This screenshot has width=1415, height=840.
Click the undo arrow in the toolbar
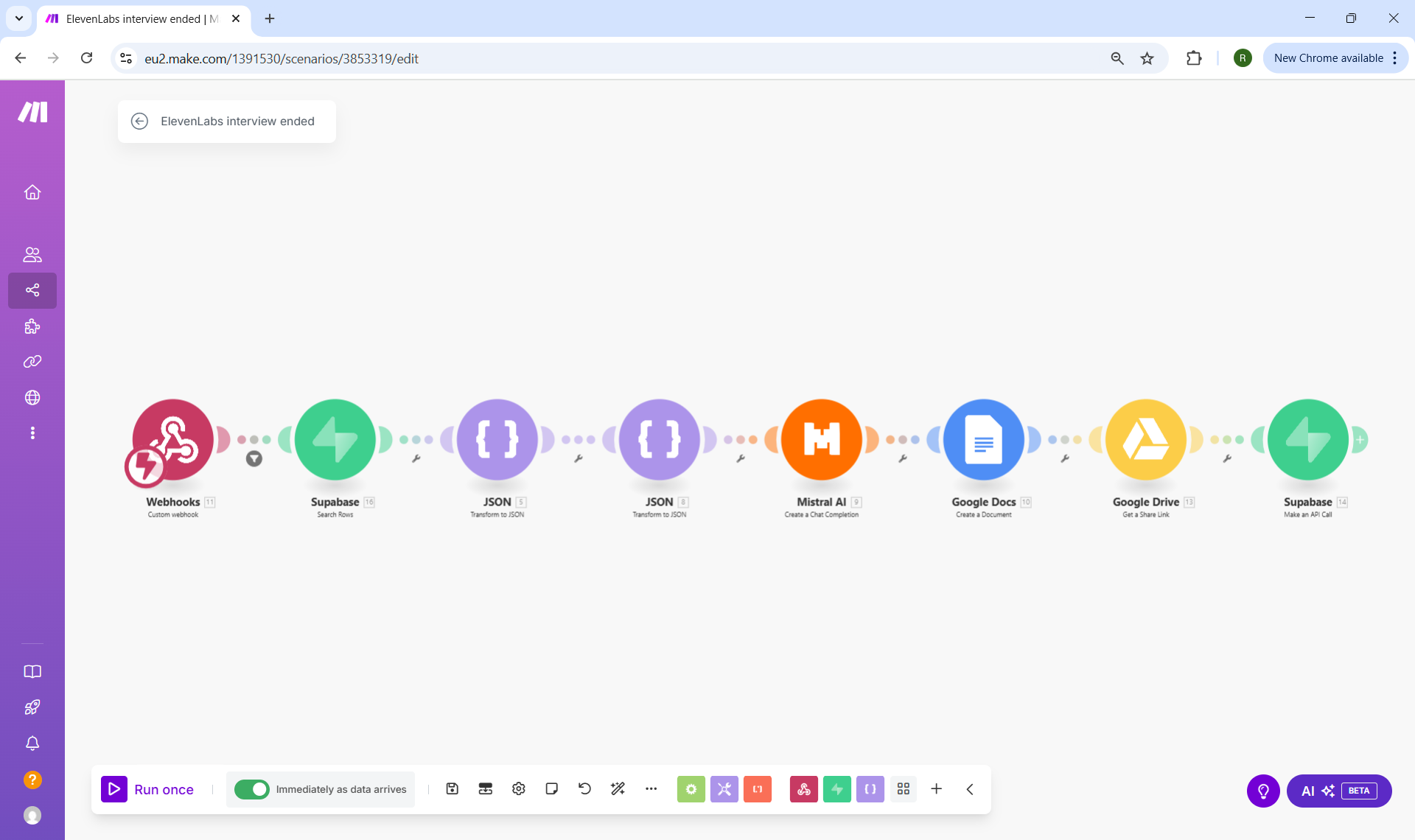pyautogui.click(x=584, y=789)
